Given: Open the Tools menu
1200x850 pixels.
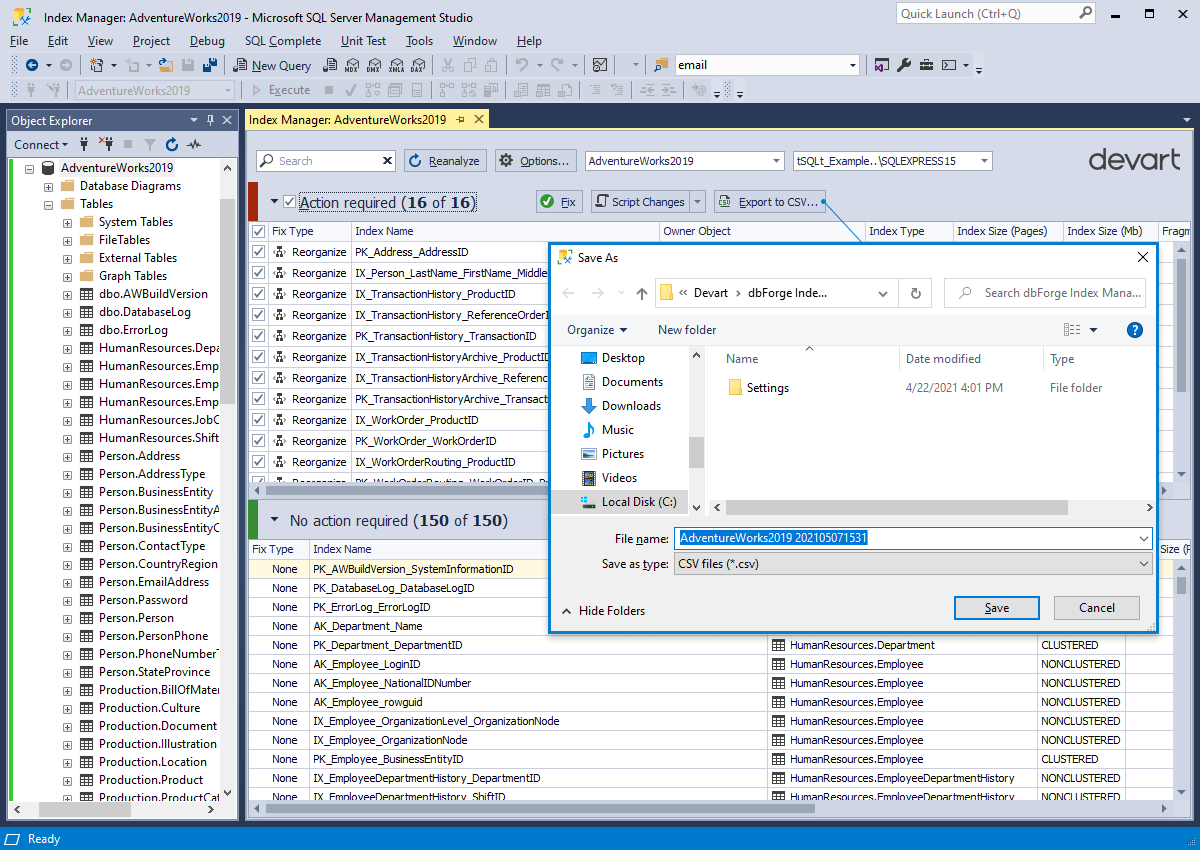Looking at the screenshot, I should pos(419,41).
